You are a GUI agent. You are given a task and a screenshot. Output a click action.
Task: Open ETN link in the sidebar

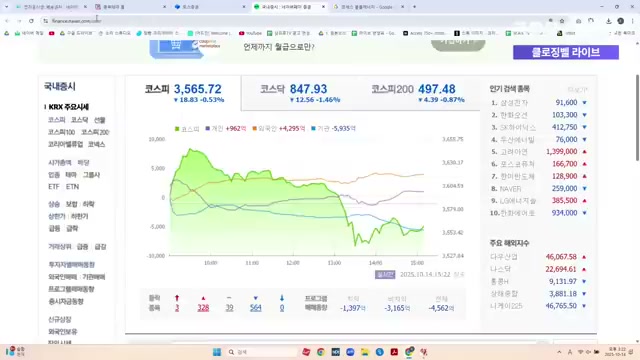72,187
